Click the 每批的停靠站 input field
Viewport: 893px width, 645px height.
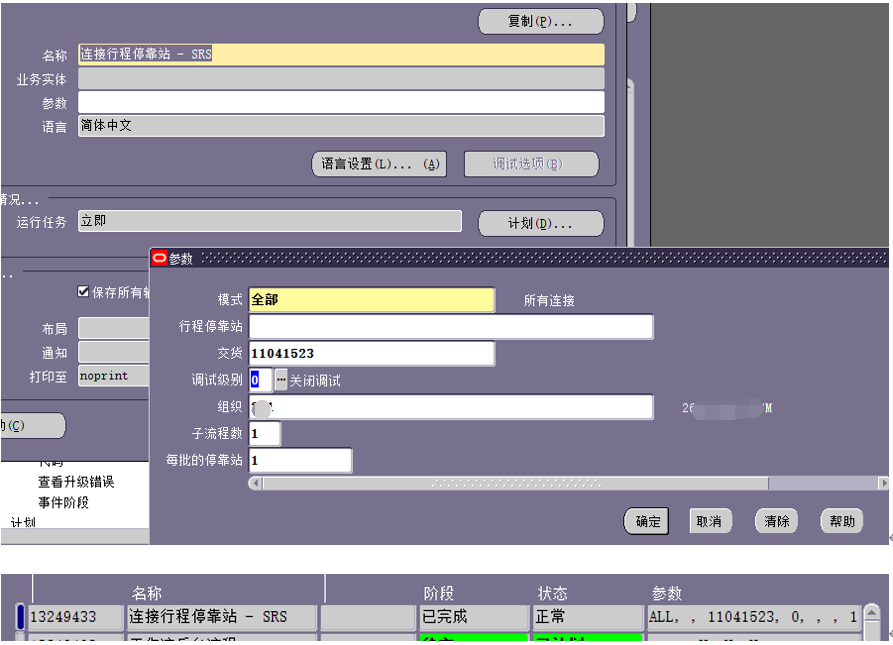point(301,461)
